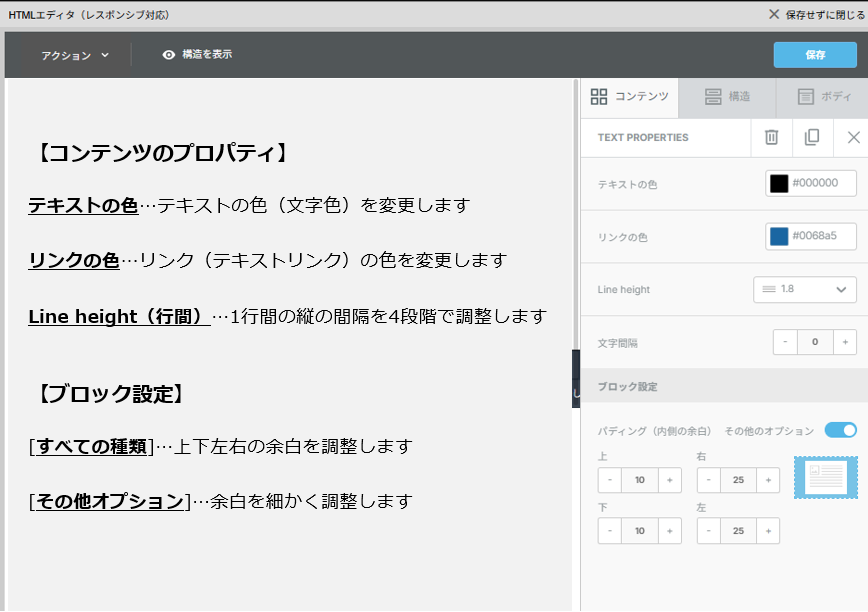Duplicate the text block with copy icon
The image size is (868, 612).
tap(812, 137)
